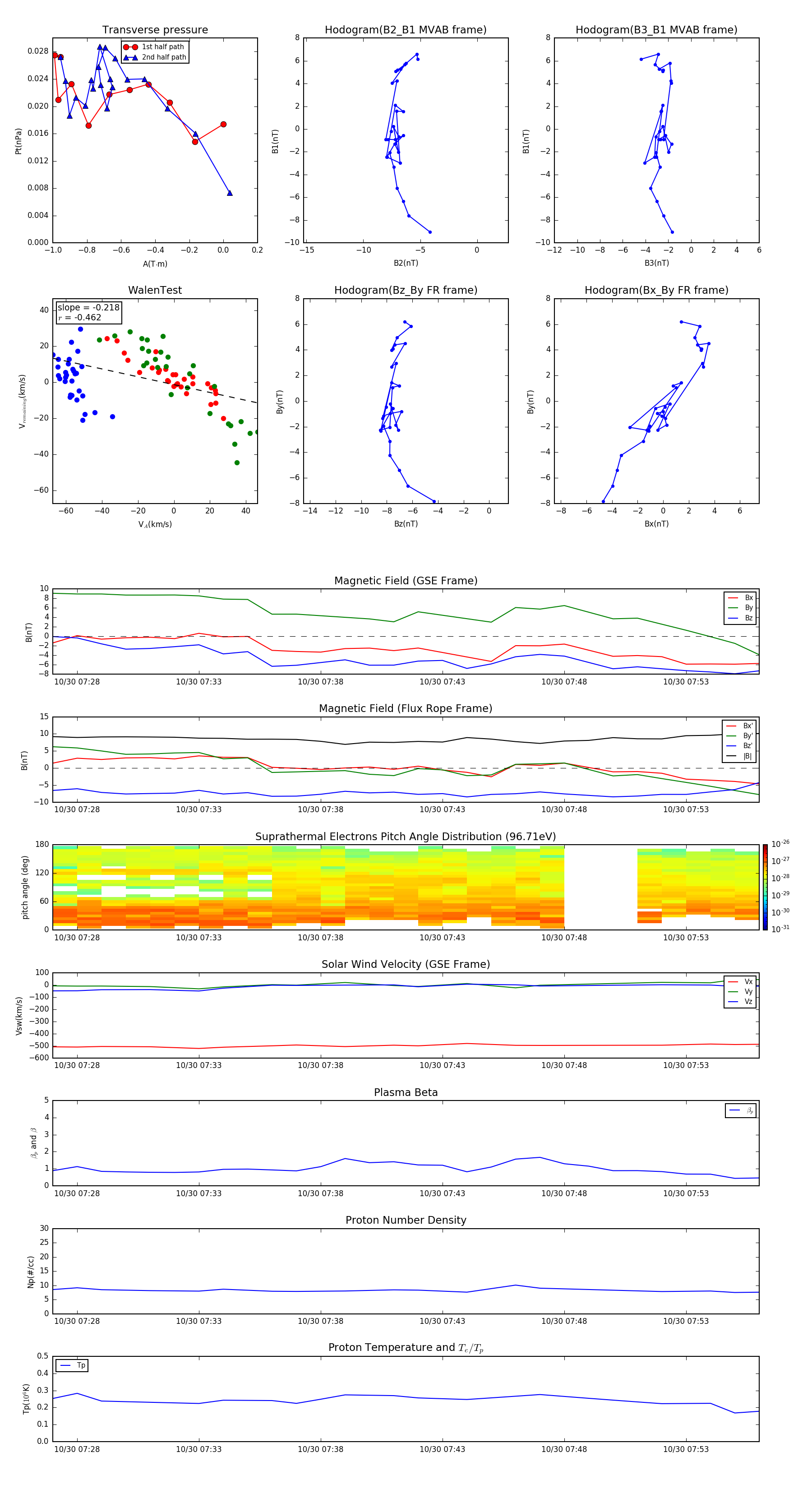Click the '|B|' legend entry
Viewport: 812px width, 1489px height.
739,756
